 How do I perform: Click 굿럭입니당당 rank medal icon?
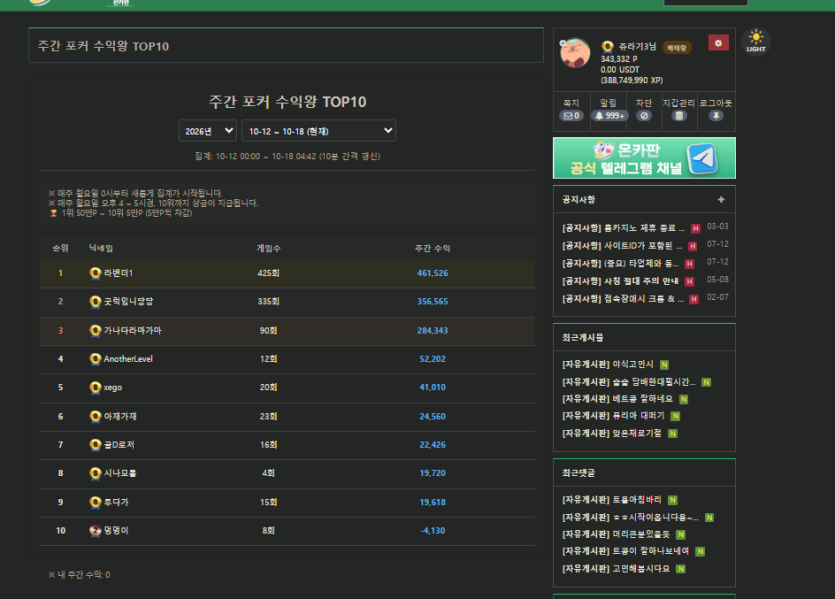95,301
